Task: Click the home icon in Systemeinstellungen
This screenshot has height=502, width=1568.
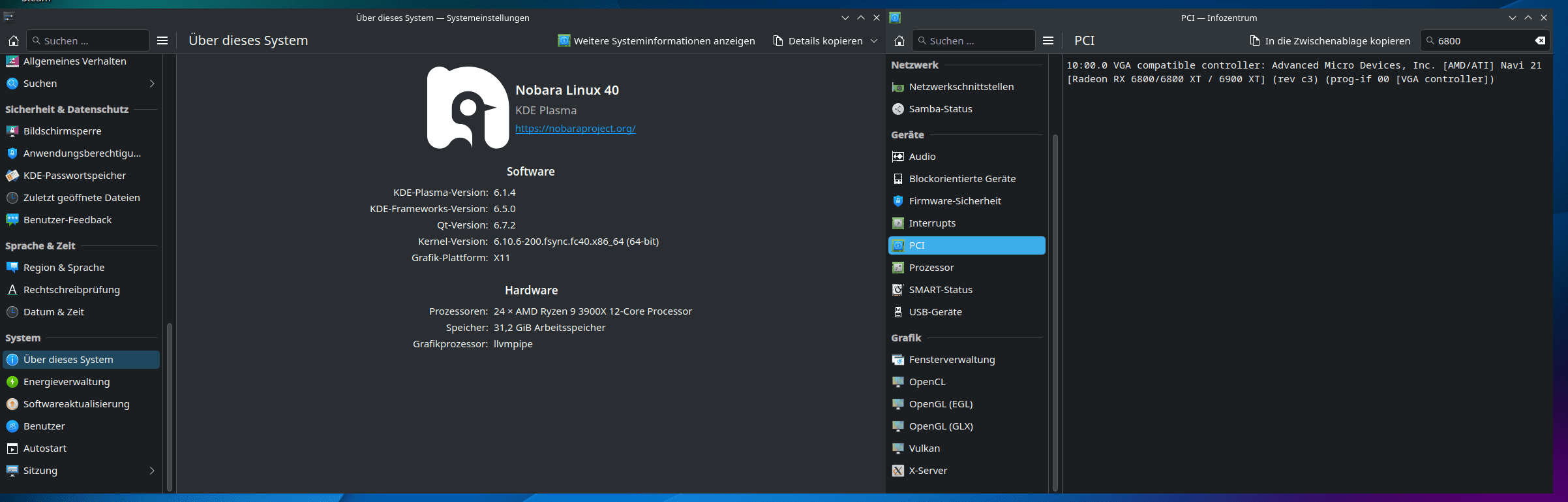Action: (x=14, y=40)
